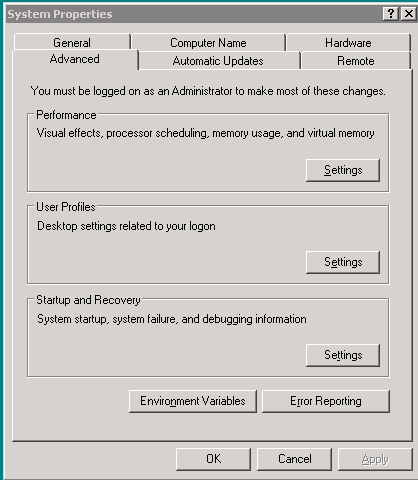Click the User Profiles group label
The height and width of the screenshot is (480, 418).
66,207
